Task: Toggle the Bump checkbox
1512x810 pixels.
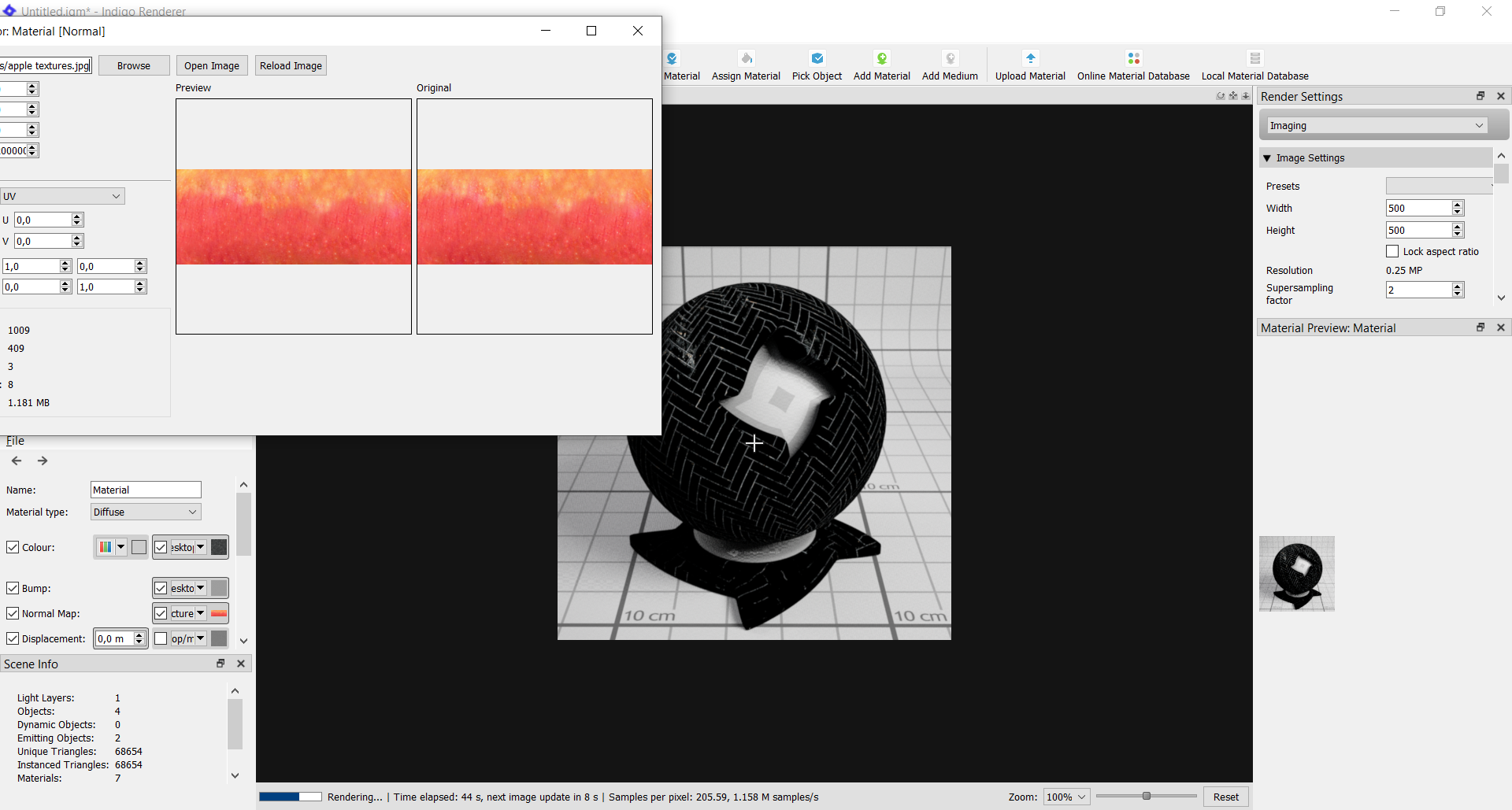Action: pyautogui.click(x=13, y=589)
